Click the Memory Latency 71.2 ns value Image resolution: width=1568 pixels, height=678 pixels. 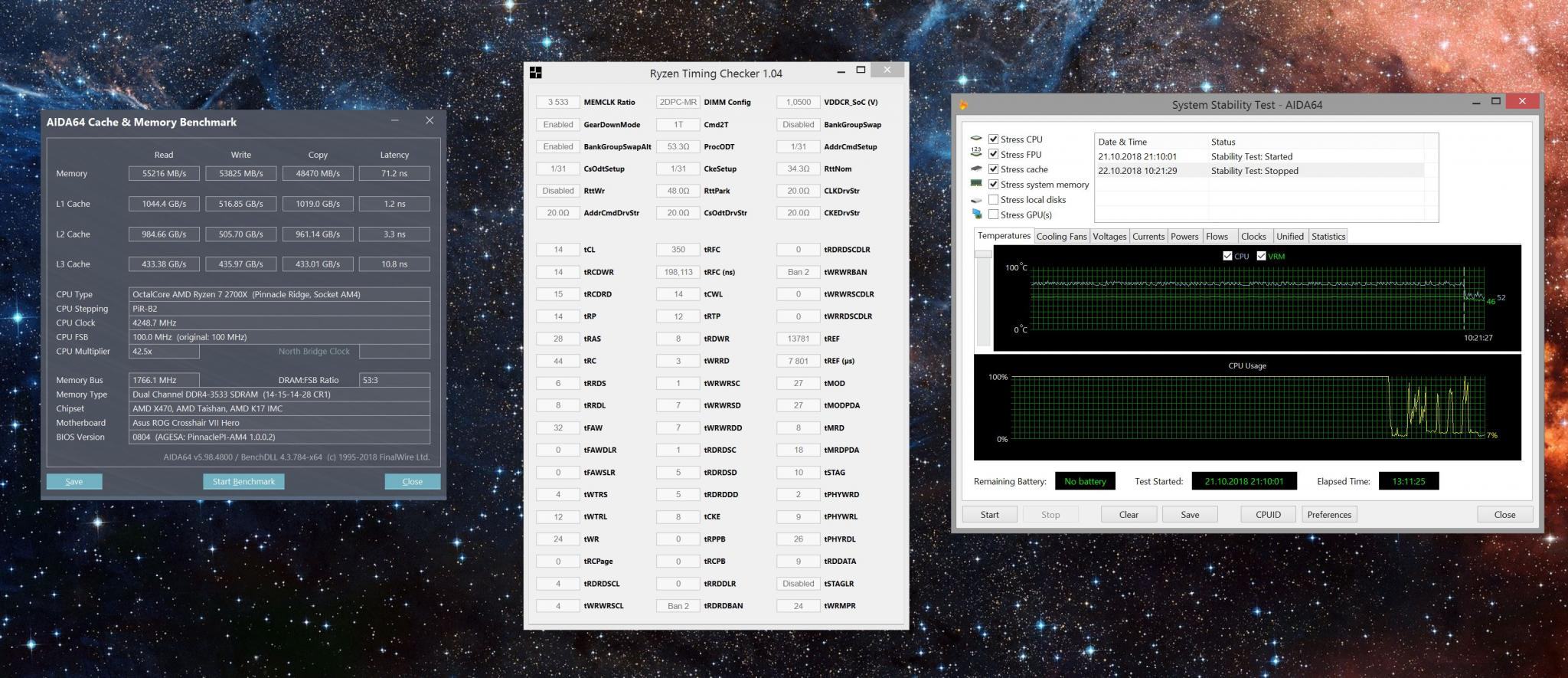394,174
